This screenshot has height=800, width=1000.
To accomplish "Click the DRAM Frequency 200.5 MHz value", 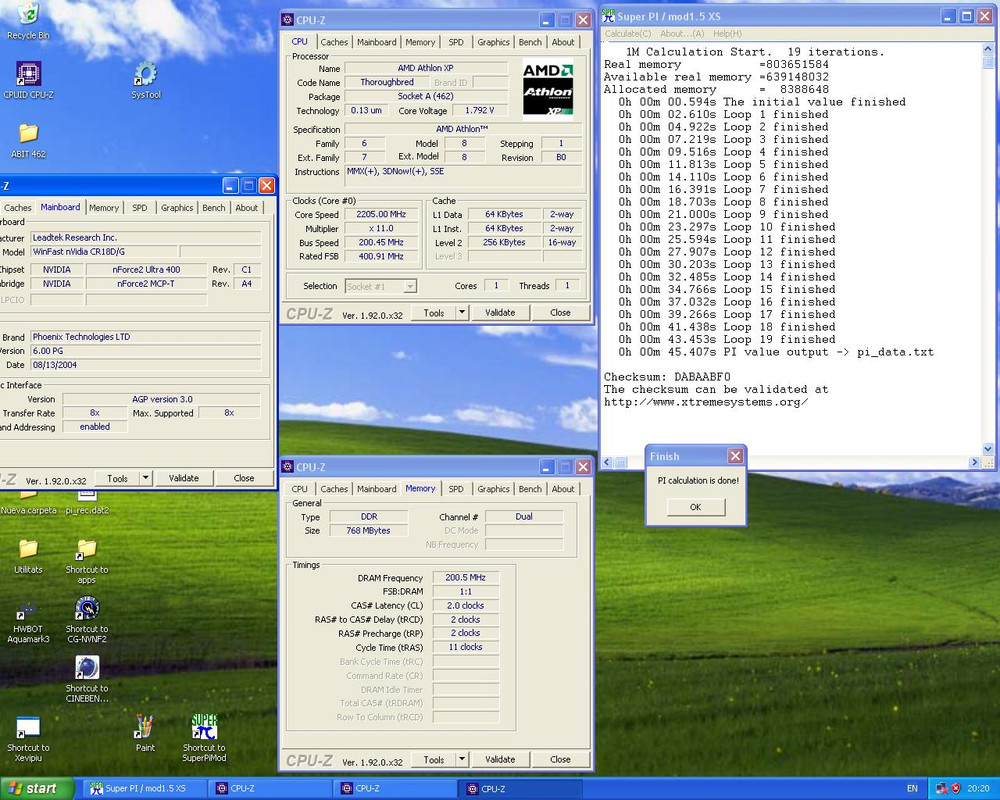I will coord(466,577).
